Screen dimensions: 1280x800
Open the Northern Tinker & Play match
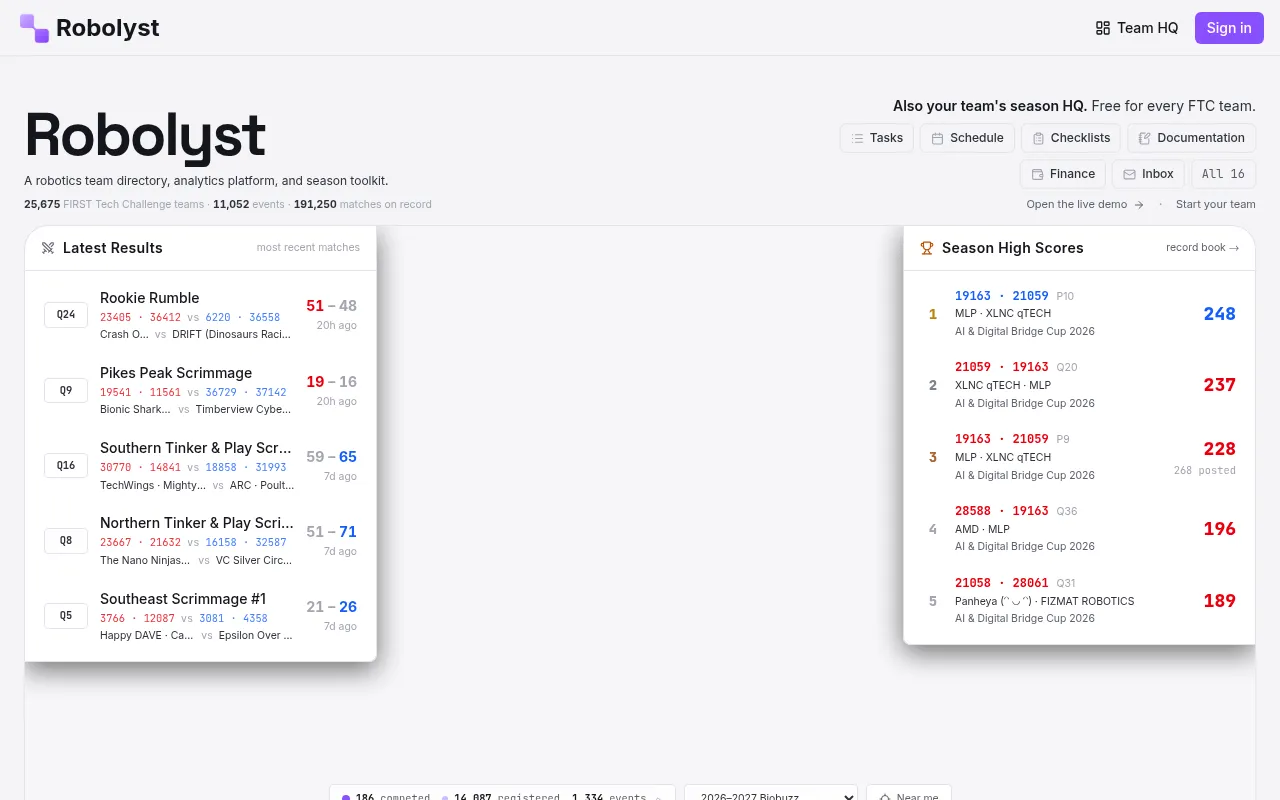pyautogui.click(x=200, y=540)
